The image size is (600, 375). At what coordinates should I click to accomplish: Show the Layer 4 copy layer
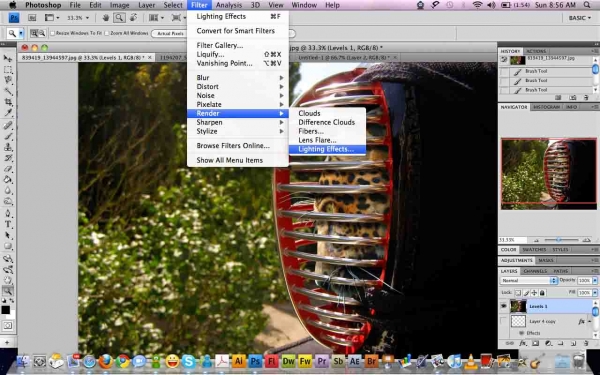coord(504,321)
